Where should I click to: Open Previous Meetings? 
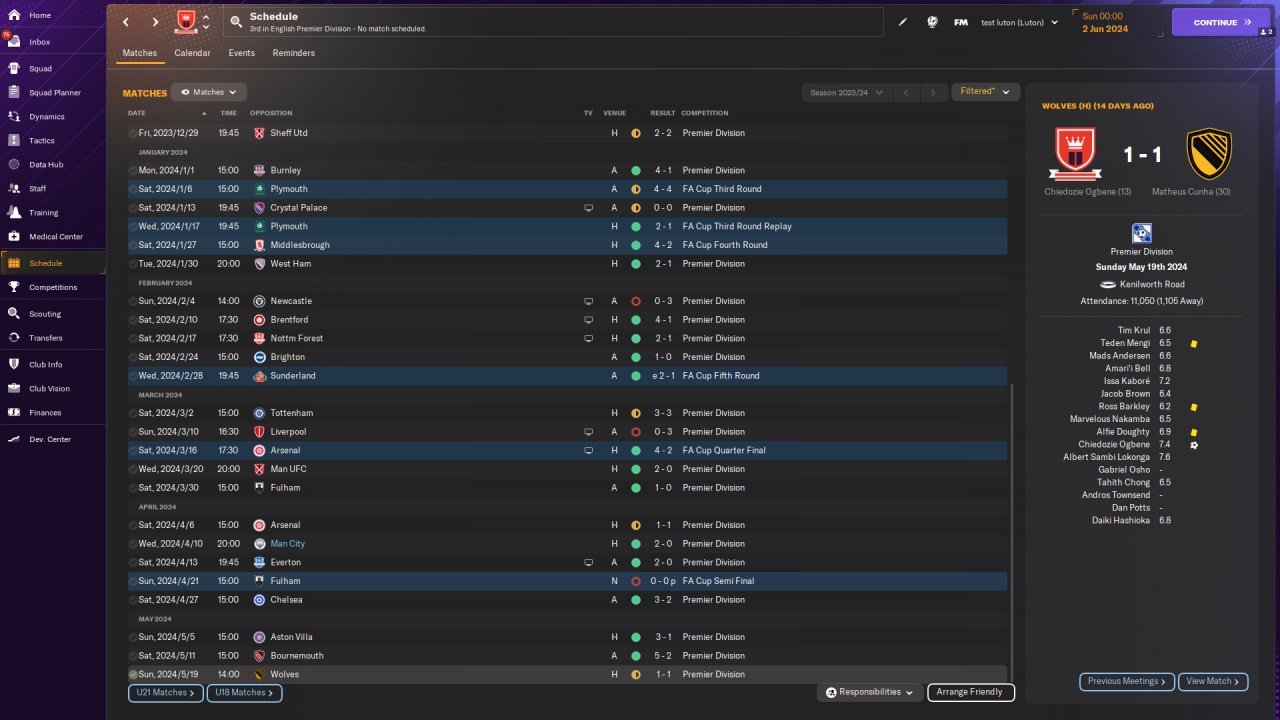pos(1126,681)
